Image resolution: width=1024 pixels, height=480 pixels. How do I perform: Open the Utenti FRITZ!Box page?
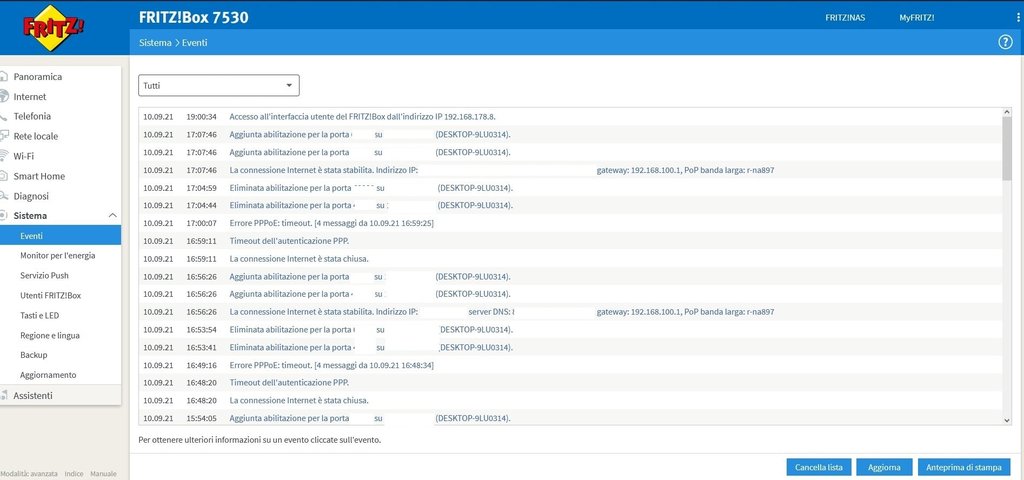(50, 295)
